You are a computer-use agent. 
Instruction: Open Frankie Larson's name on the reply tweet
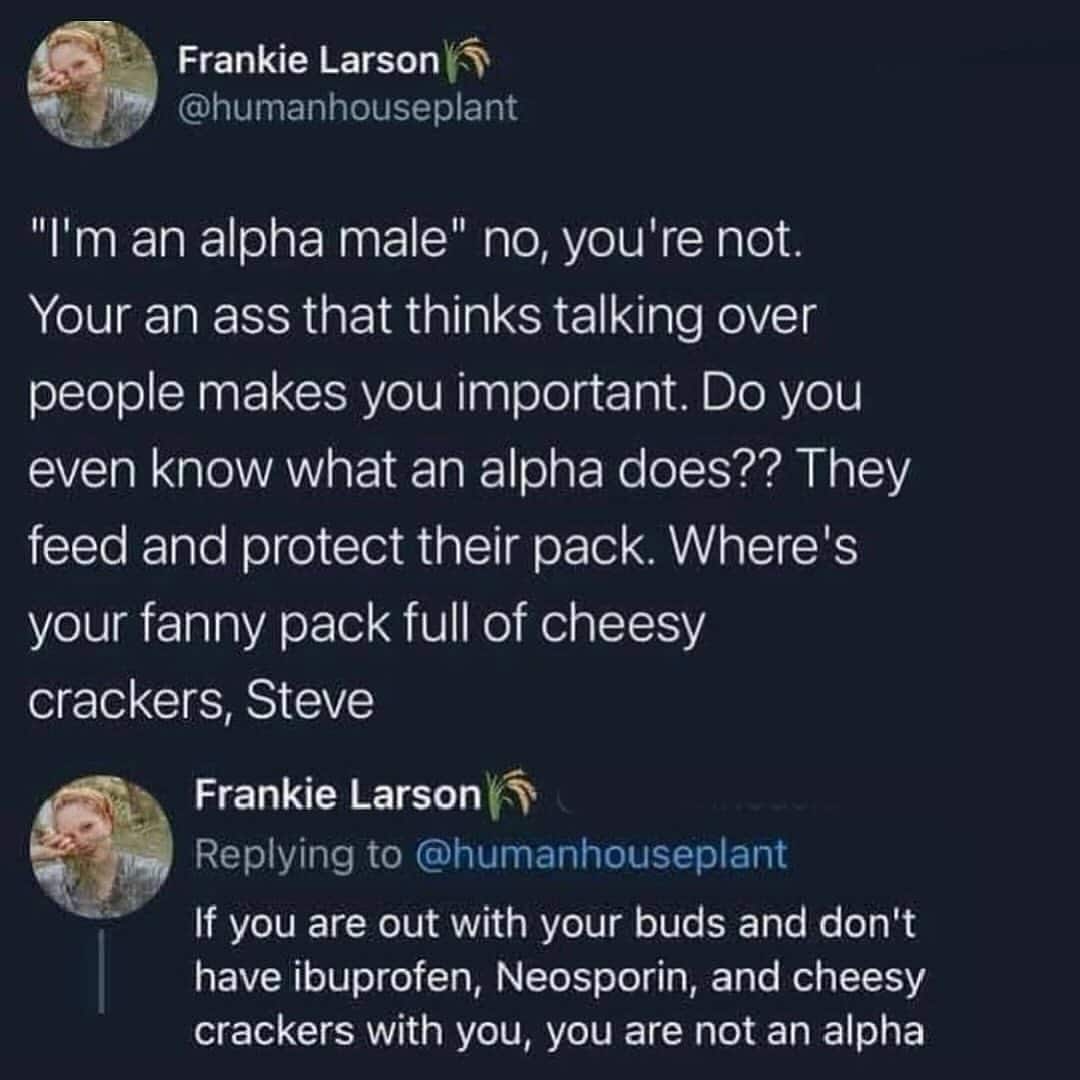click(338, 794)
